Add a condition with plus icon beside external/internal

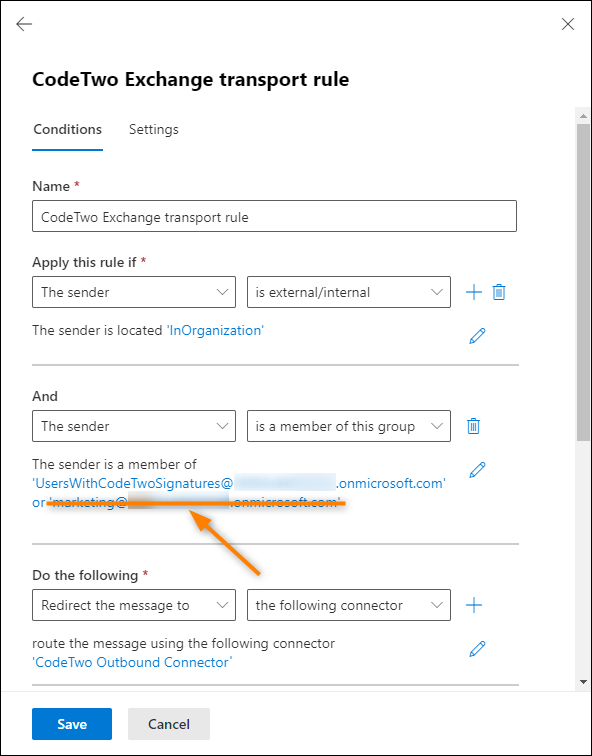point(474,292)
